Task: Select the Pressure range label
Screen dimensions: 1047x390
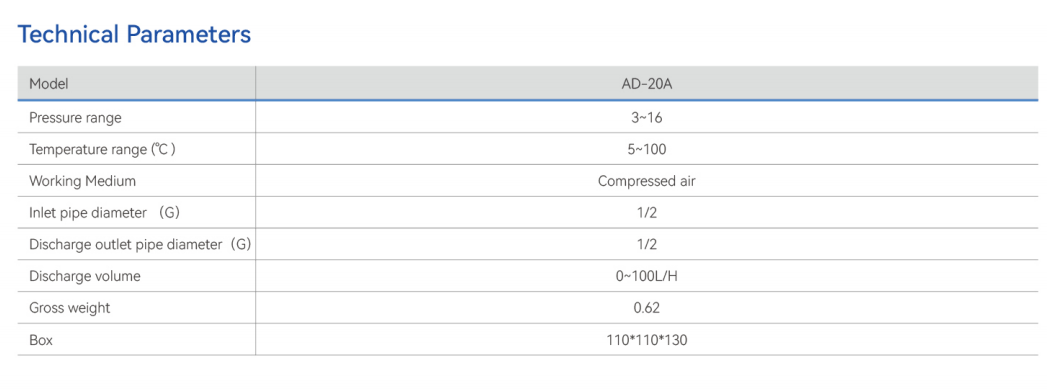Action: (x=75, y=118)
